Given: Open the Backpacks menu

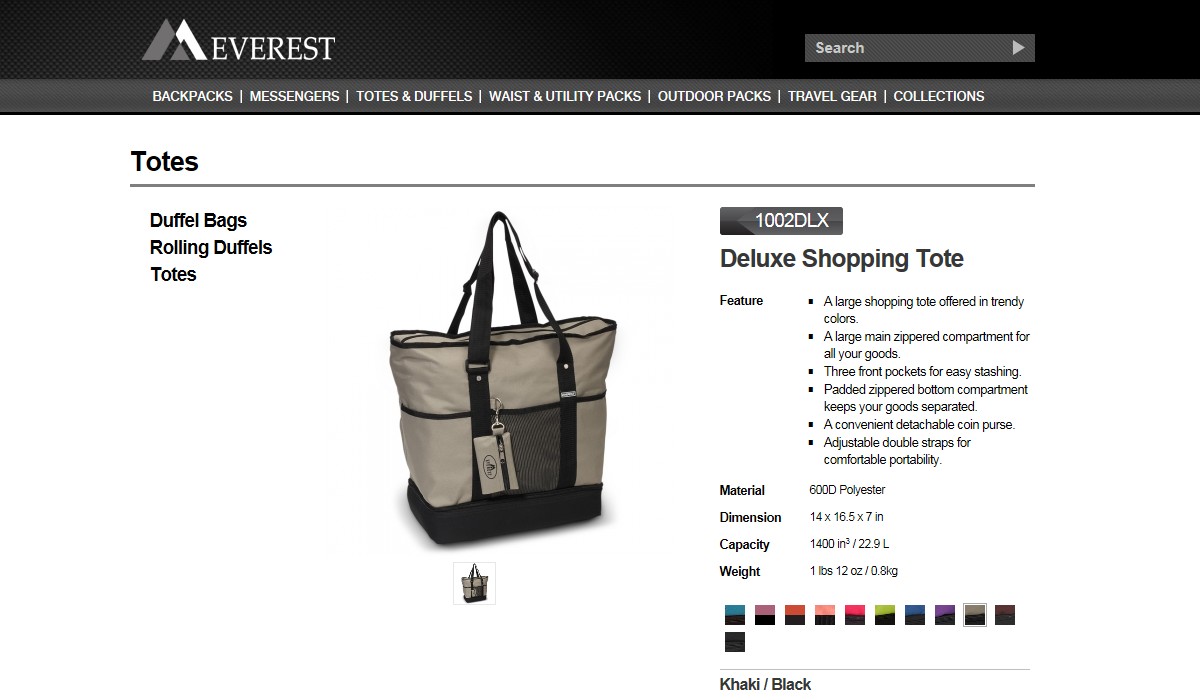Looking at the screenshot, I should [192, 96].
